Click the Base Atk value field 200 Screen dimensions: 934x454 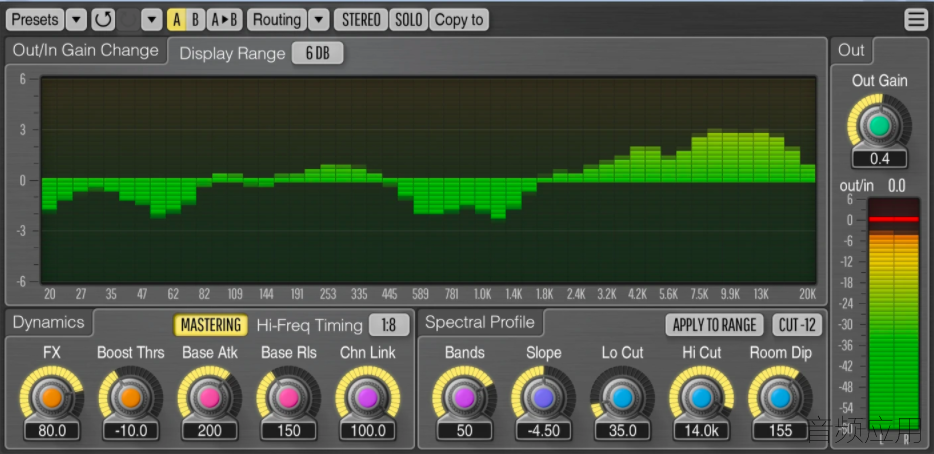(x=210, y=430)
